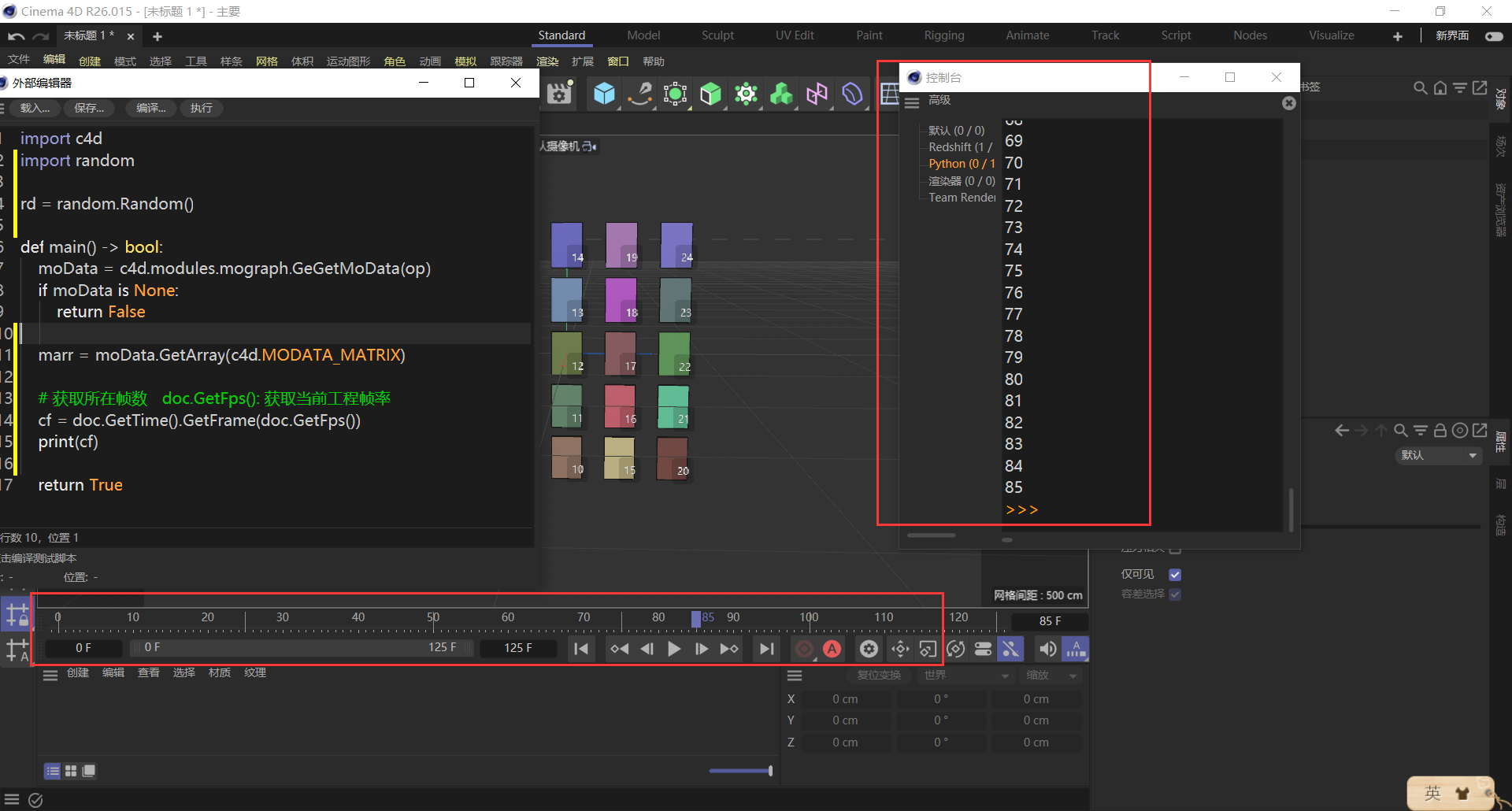Go back in attribute manager history
Screen dimensions: 1512x811
tap(1342, 430)
